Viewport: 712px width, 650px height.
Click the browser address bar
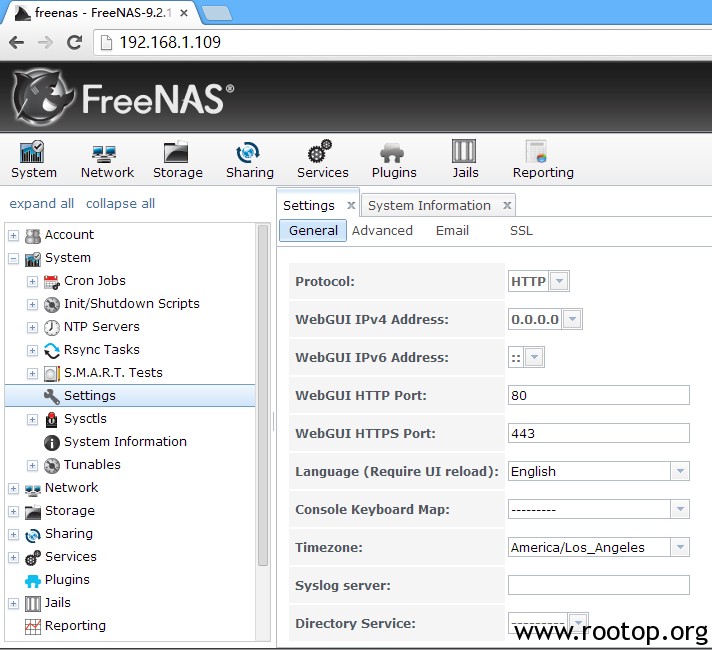pos(402,43)
